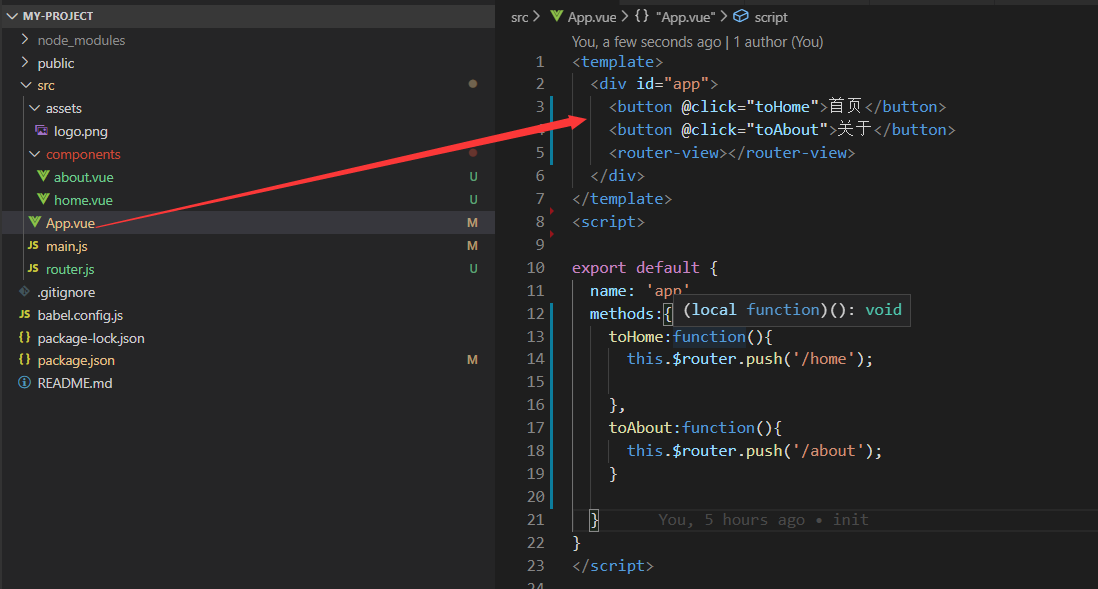The image size is (1098, 589).
Task: Click the modified M badge of App.vue
Action: 473,223
